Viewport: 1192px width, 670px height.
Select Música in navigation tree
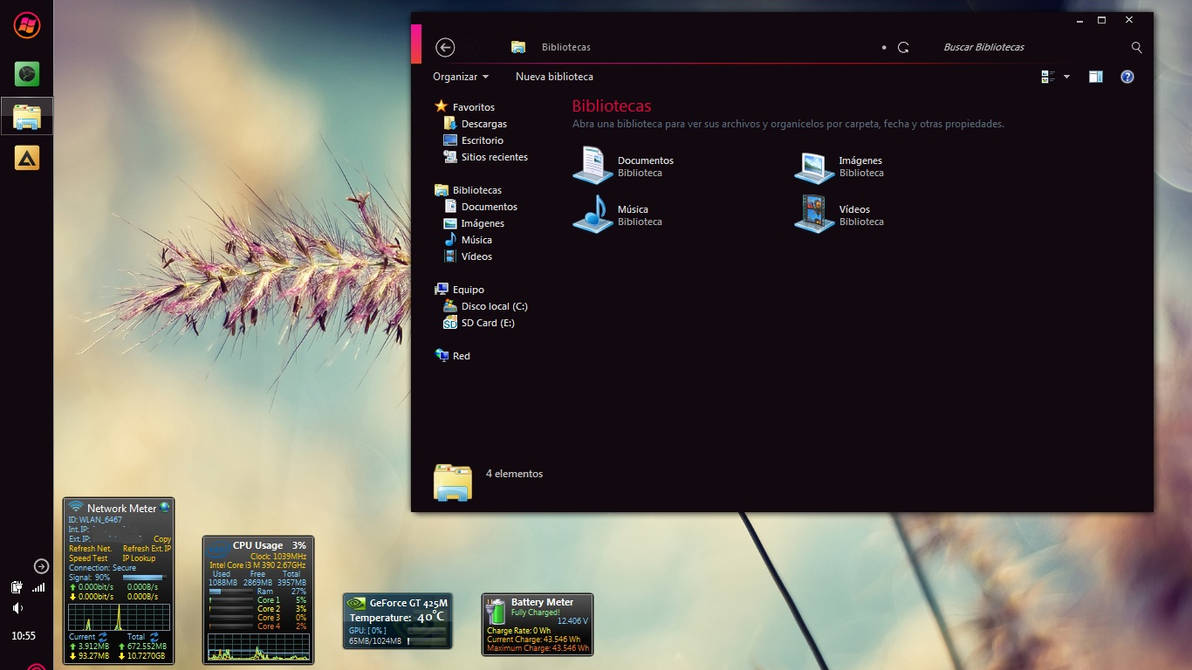pos(476,240)
